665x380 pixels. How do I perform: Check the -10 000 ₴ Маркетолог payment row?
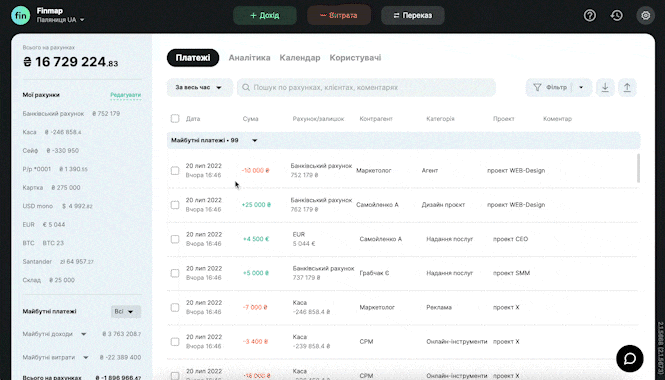(x=175, y=170)
